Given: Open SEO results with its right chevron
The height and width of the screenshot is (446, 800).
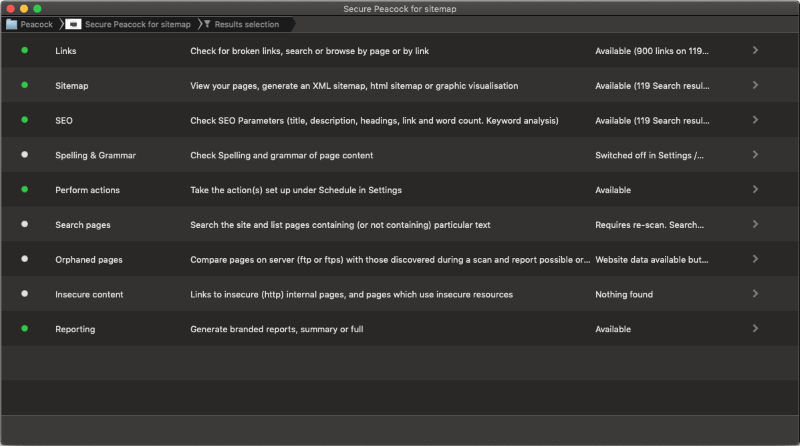Looking at the screenshot, I should click(755, 120).
